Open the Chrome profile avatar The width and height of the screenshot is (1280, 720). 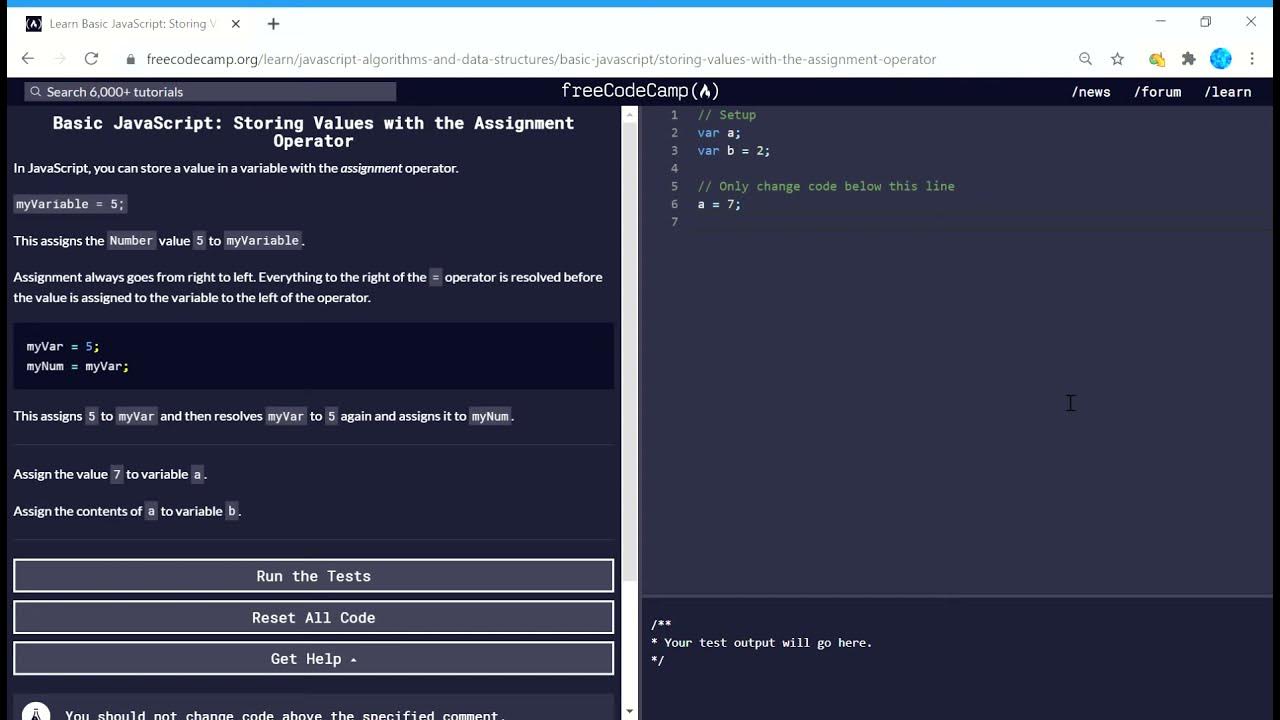click(x=1221, y=59)
